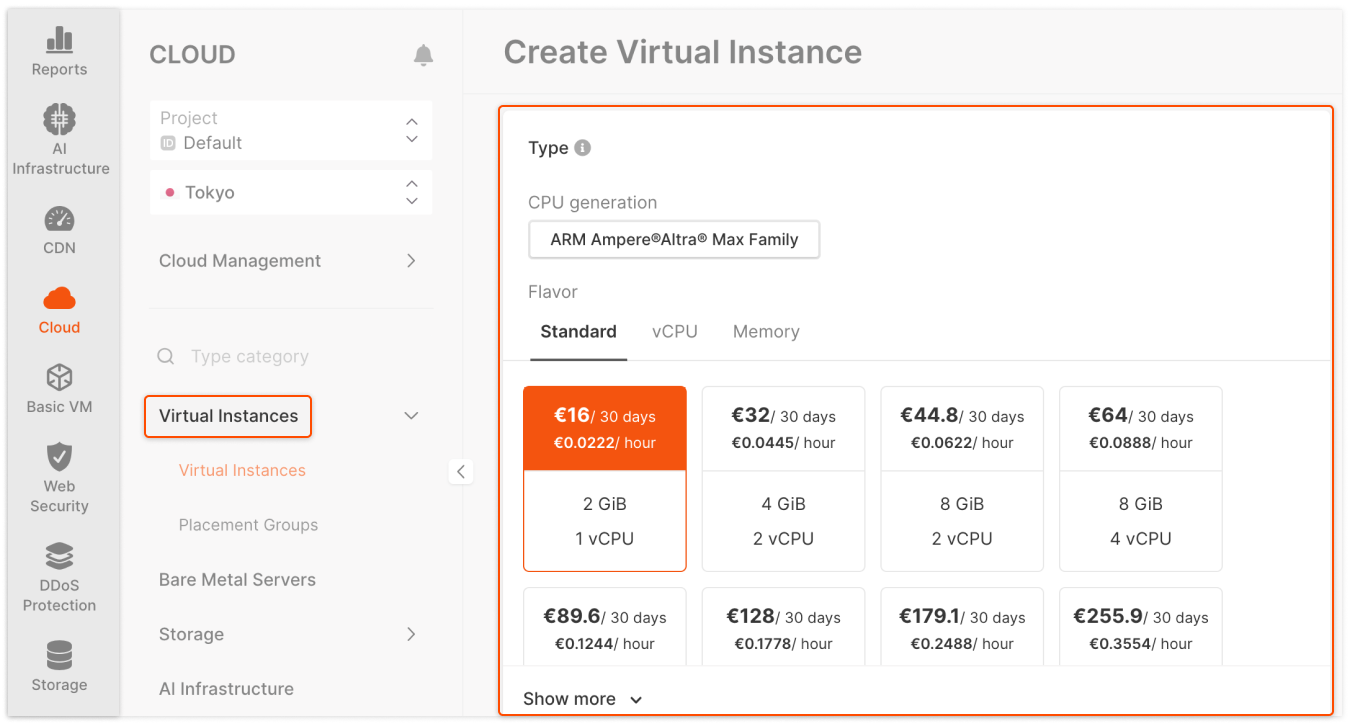Image resolution: width=1350 pixels, height=726 pixels.
Task: Open the Virtual Instances sub-item link
Action: tap(242, 470)
